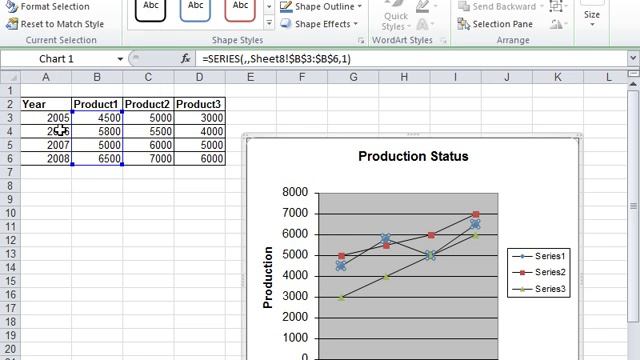Click the Year header cell
The height and width of the screenshot is (360, 640).
(x=46, y=104)
